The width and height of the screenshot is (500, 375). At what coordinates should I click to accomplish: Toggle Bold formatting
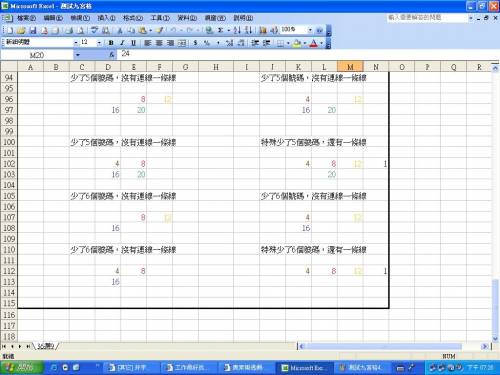[111, 43]
